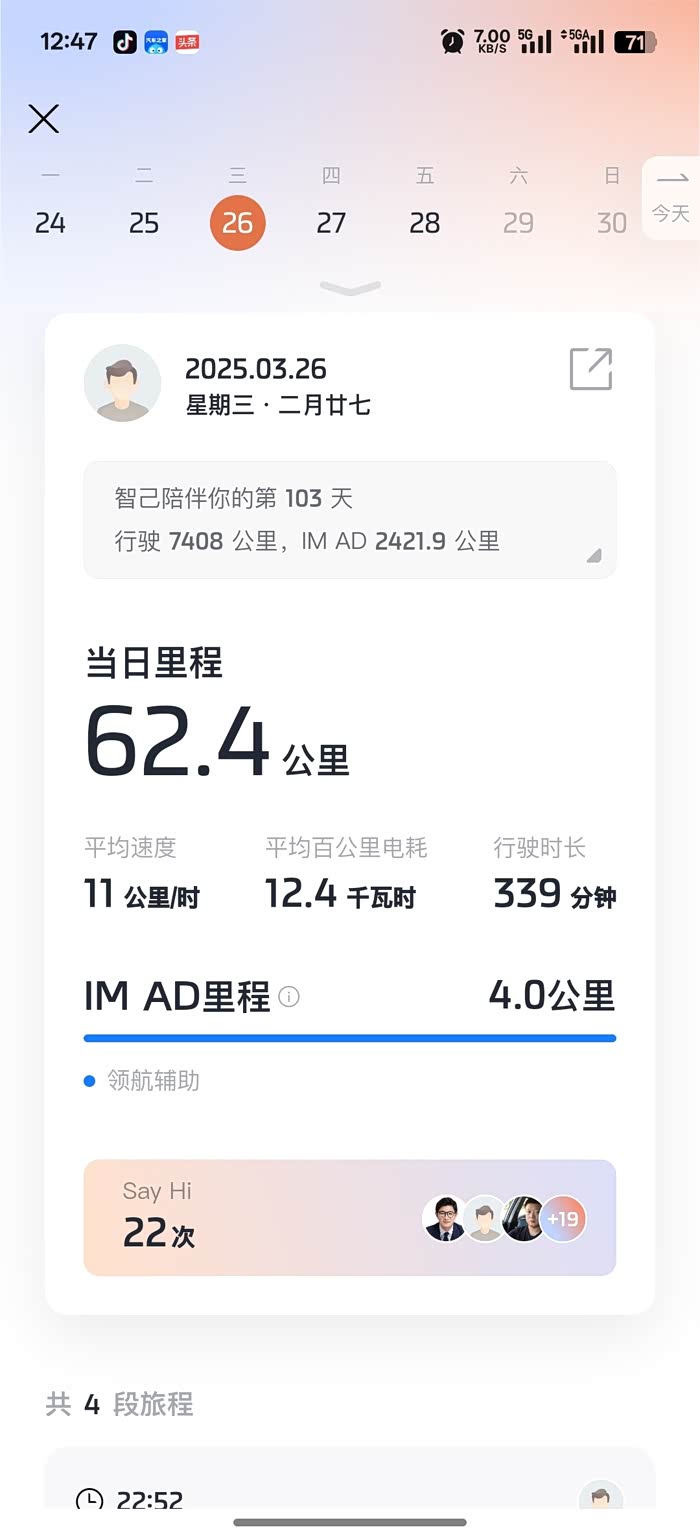This screenshot has width=700, height=1540.
Task: Tap the clock icon beside 22:52
Action: pos(90,1500)
